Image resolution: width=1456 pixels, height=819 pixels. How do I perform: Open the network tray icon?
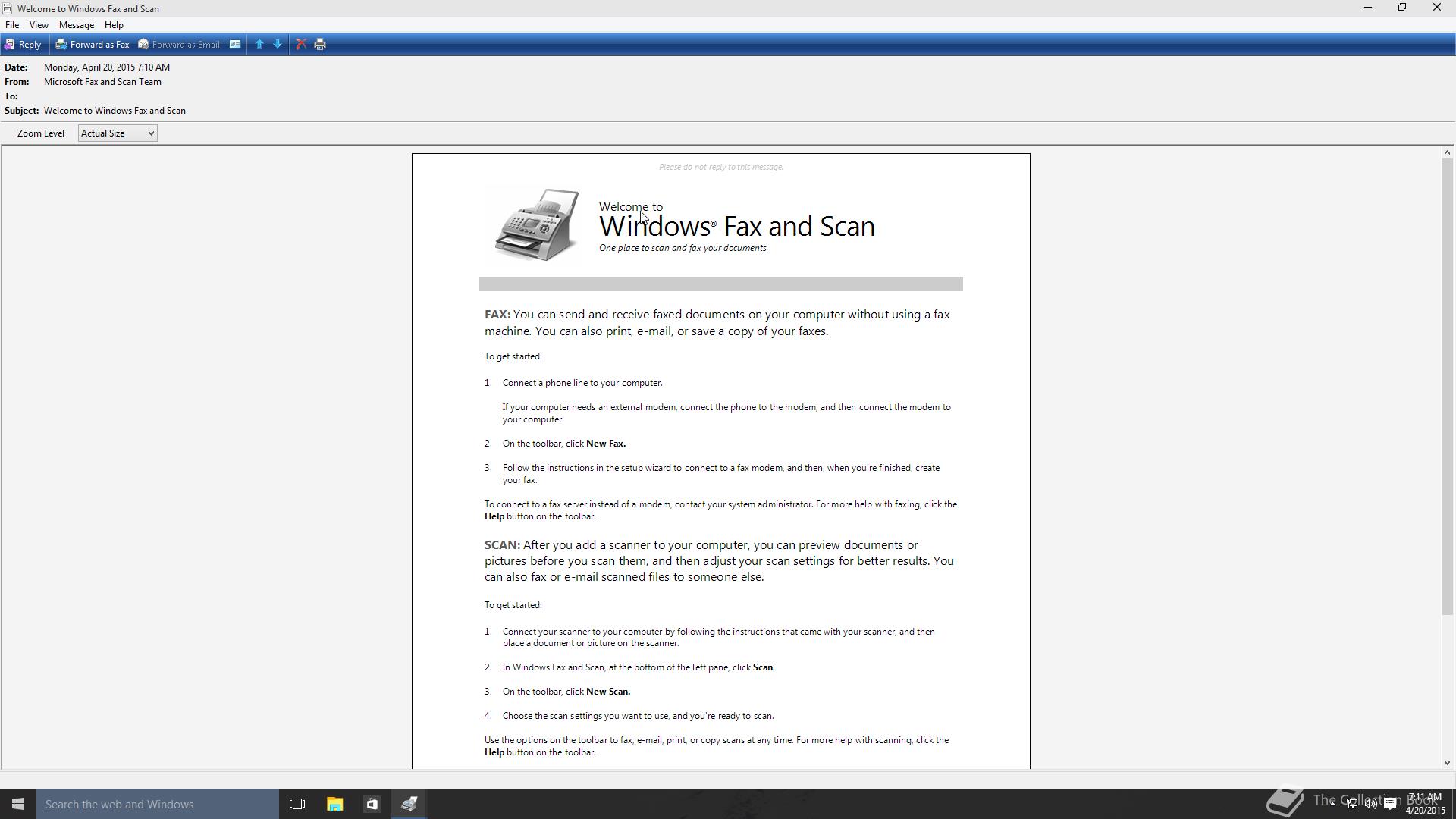1352,804
